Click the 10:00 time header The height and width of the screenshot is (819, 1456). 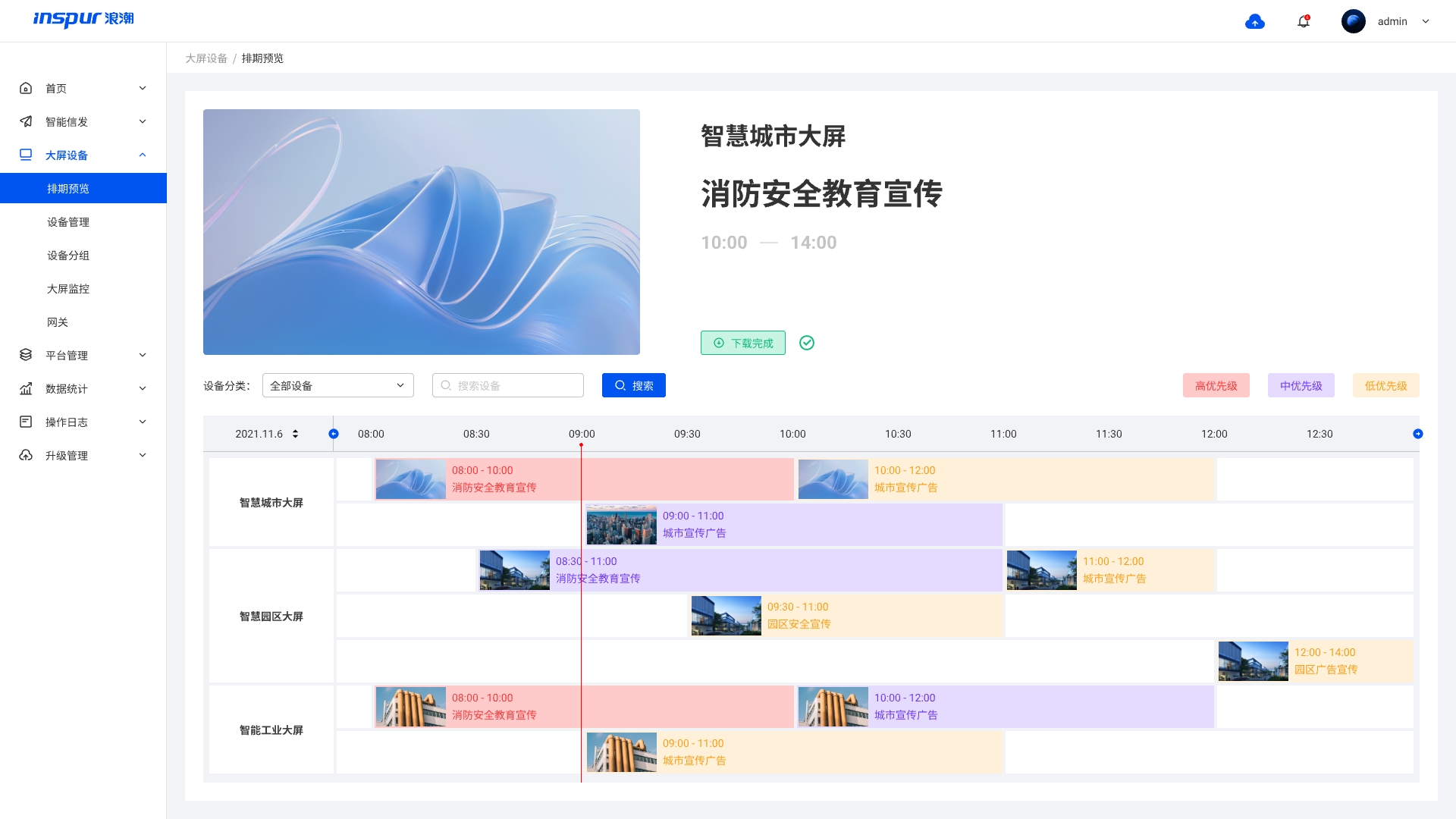click(792, 434)
